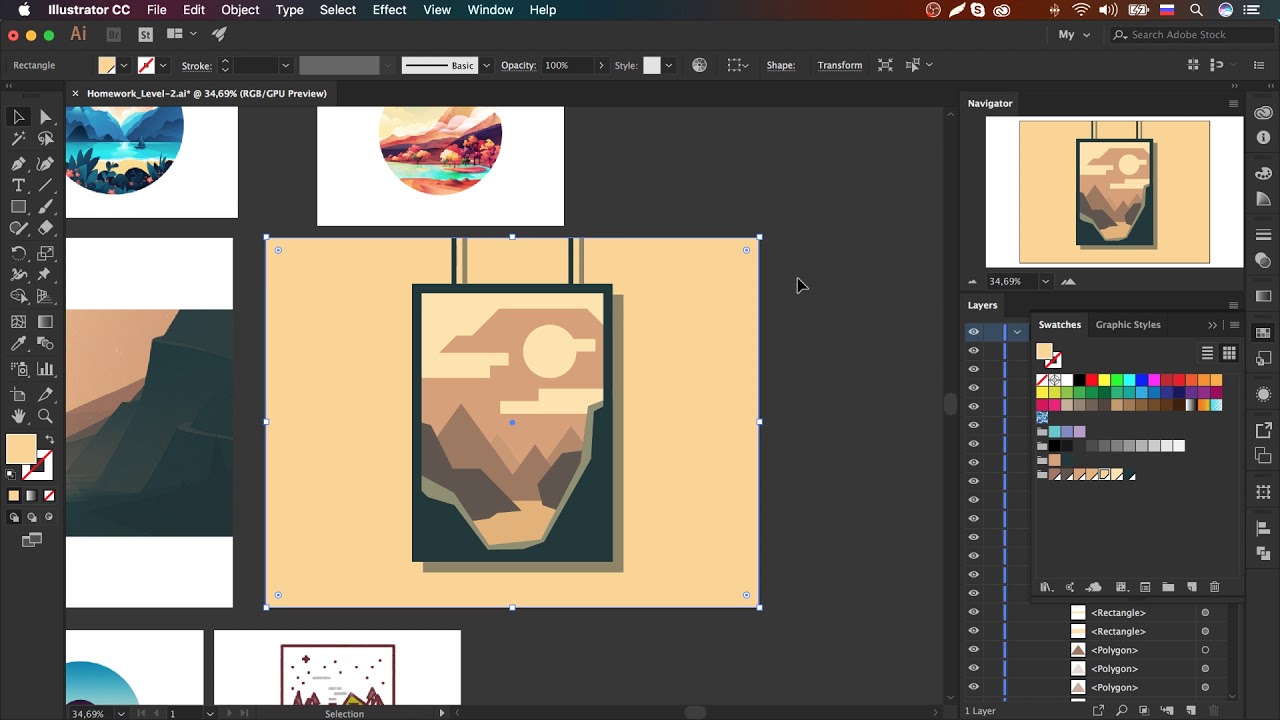The width and height of the screenshot is (1280, 720).
Task: Enable Draw Behind mode
Action: point(31,517)
